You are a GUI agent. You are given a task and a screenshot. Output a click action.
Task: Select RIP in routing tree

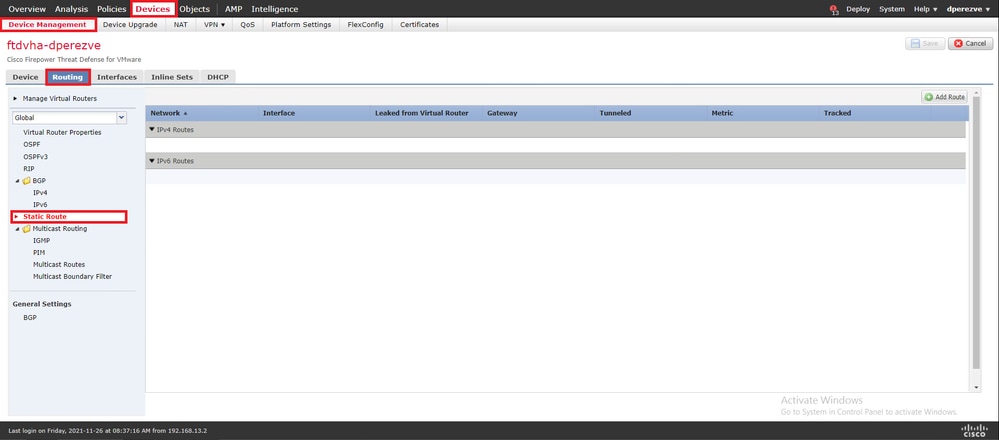[29, 169]
